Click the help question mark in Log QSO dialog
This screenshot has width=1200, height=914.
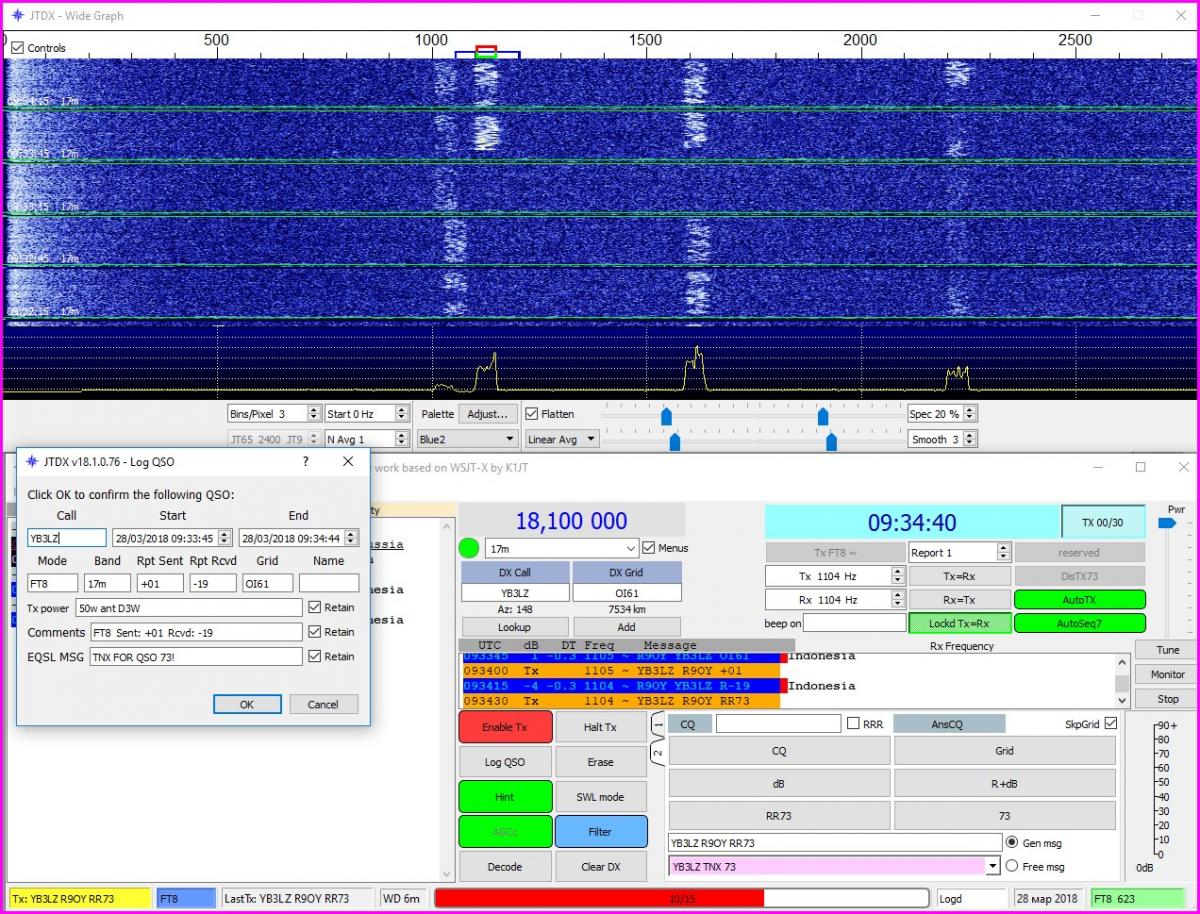coord(306,462)
